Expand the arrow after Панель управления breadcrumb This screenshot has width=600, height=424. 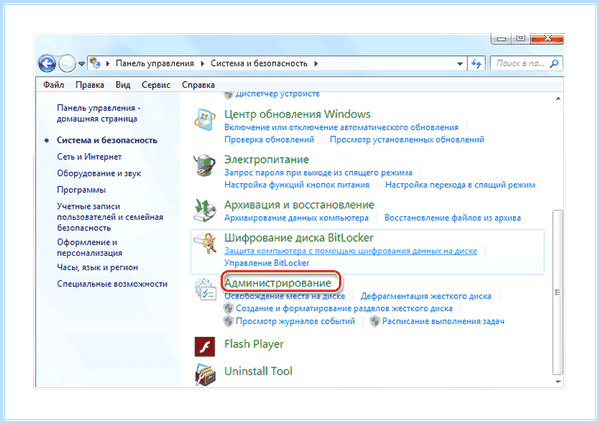(x=202, y=64)
